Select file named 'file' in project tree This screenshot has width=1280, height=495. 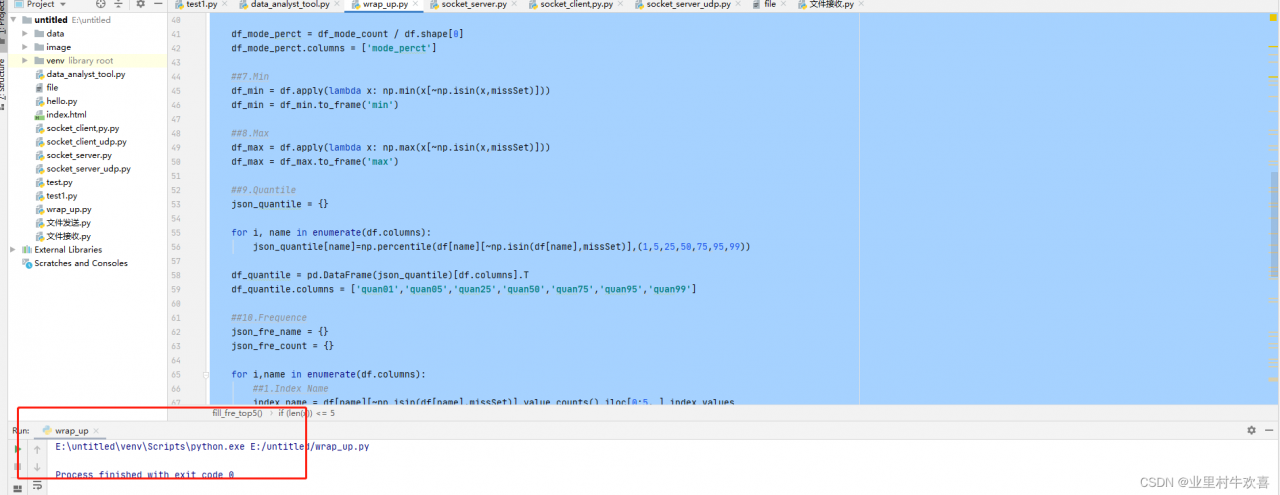click(x=52, y=87)
